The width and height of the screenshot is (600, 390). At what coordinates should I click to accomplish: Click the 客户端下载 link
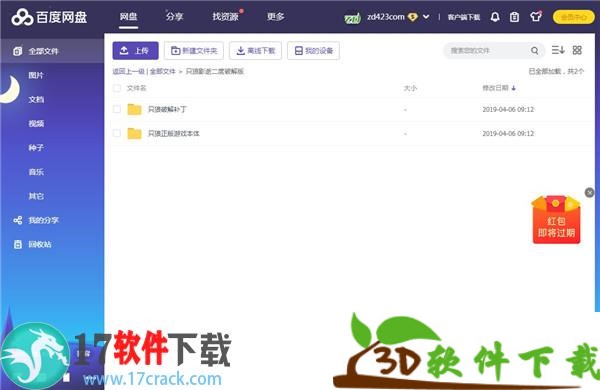click(464, 17)
